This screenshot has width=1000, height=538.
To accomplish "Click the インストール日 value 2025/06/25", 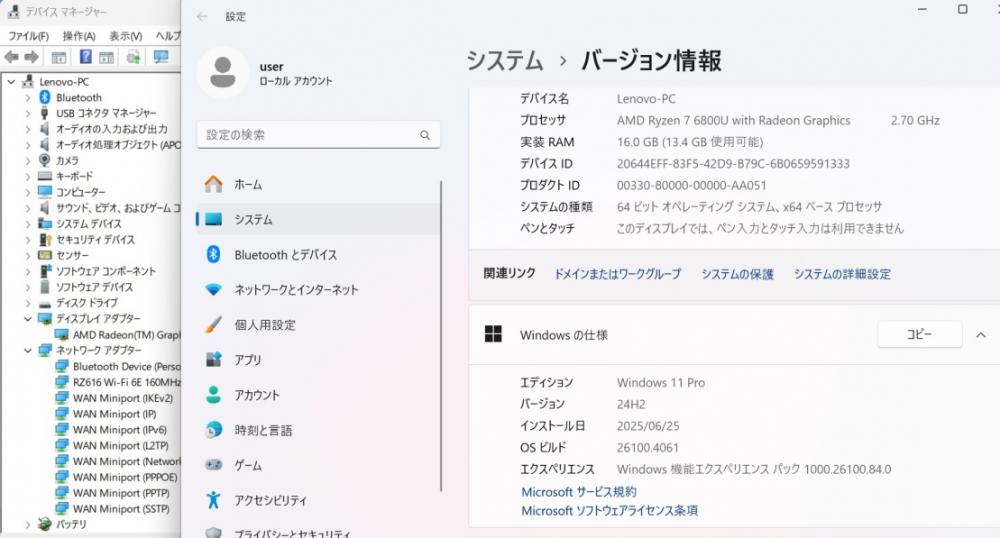I will point(648,426).
